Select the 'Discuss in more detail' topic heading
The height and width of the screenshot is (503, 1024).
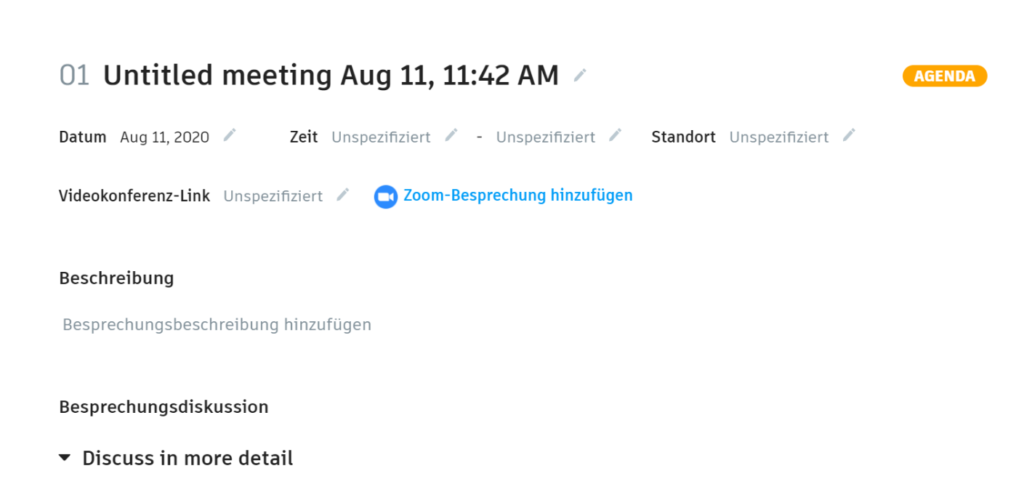(x=188, y=458)
